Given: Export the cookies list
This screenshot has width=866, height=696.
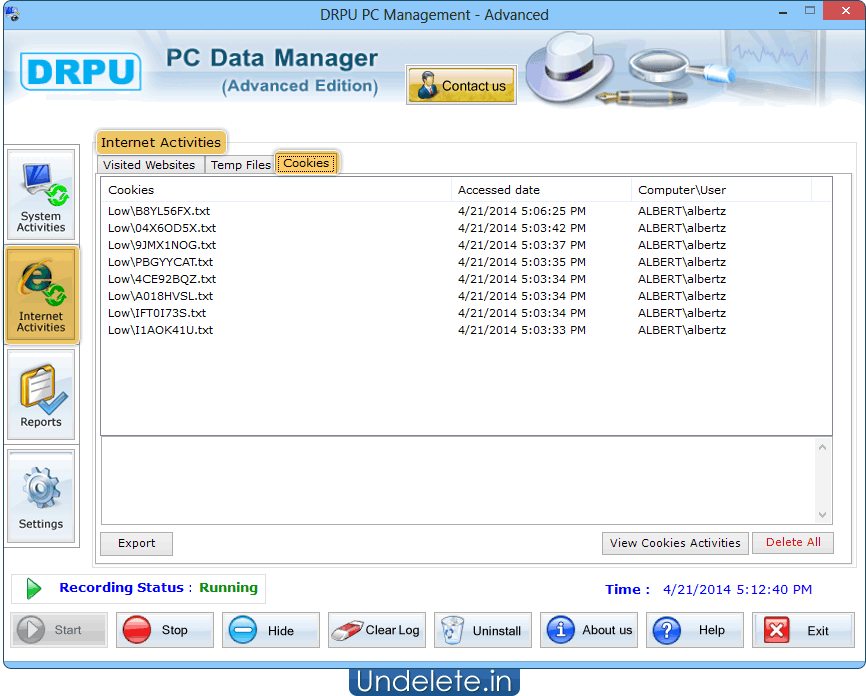Looking at the screenshot, I should [x=136, y=544].
